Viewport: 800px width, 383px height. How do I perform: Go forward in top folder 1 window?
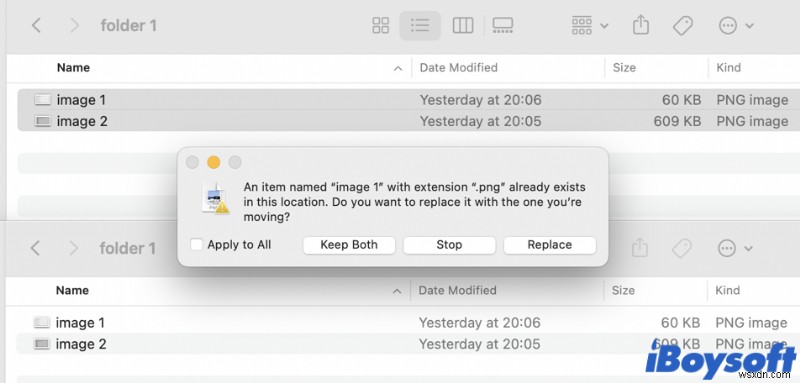click(74, 25)
